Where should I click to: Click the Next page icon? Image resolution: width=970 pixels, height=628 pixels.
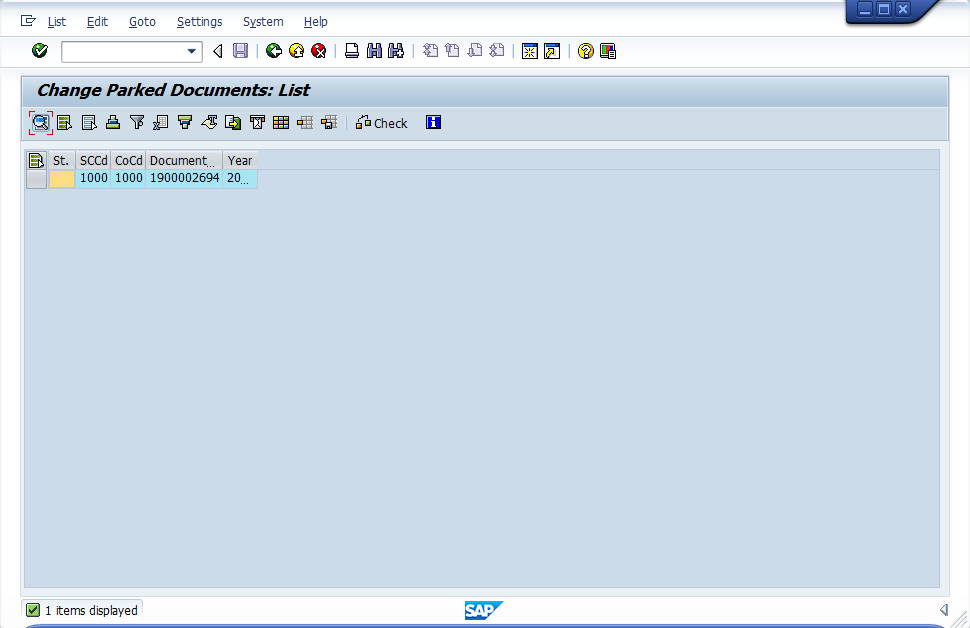tap(474, 51)
